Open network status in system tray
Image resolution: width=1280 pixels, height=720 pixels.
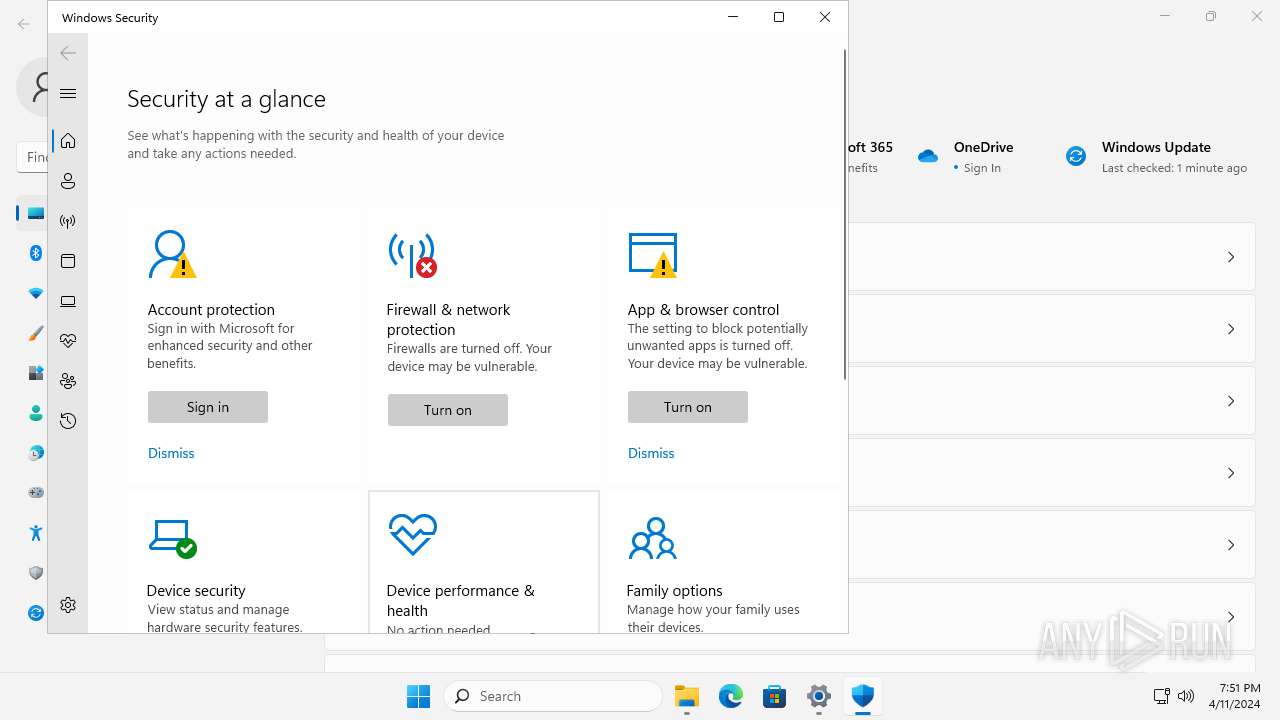[x=1161, y=696]
